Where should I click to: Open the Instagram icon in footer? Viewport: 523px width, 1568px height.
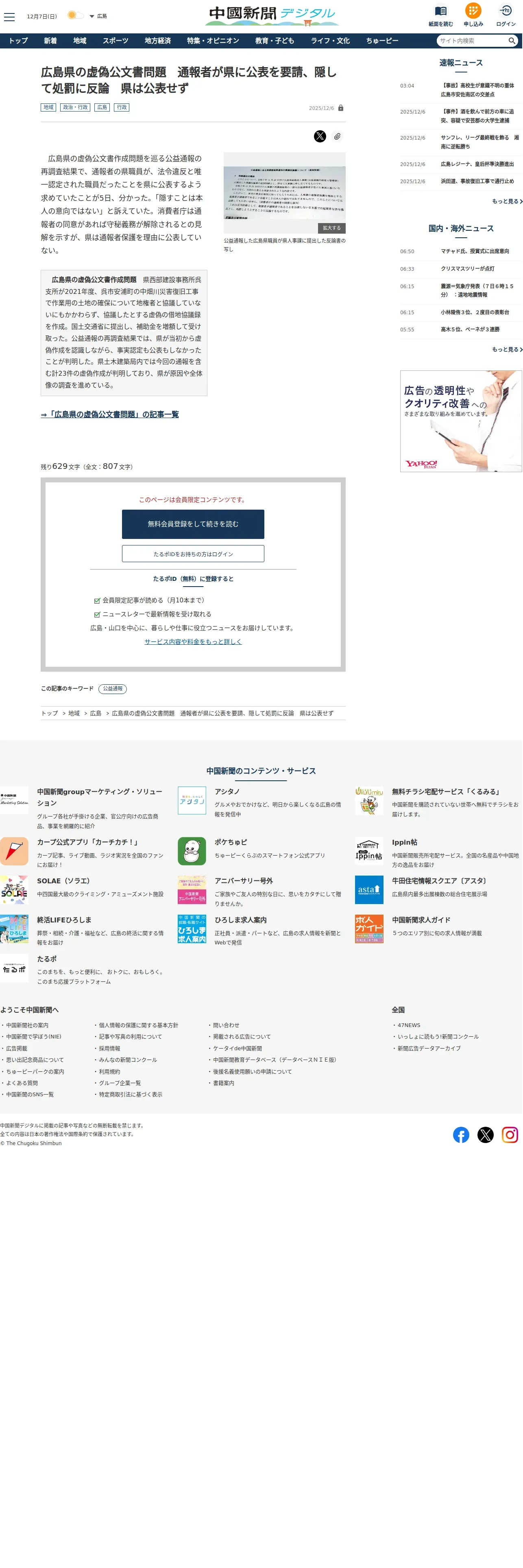[510, 1135]
